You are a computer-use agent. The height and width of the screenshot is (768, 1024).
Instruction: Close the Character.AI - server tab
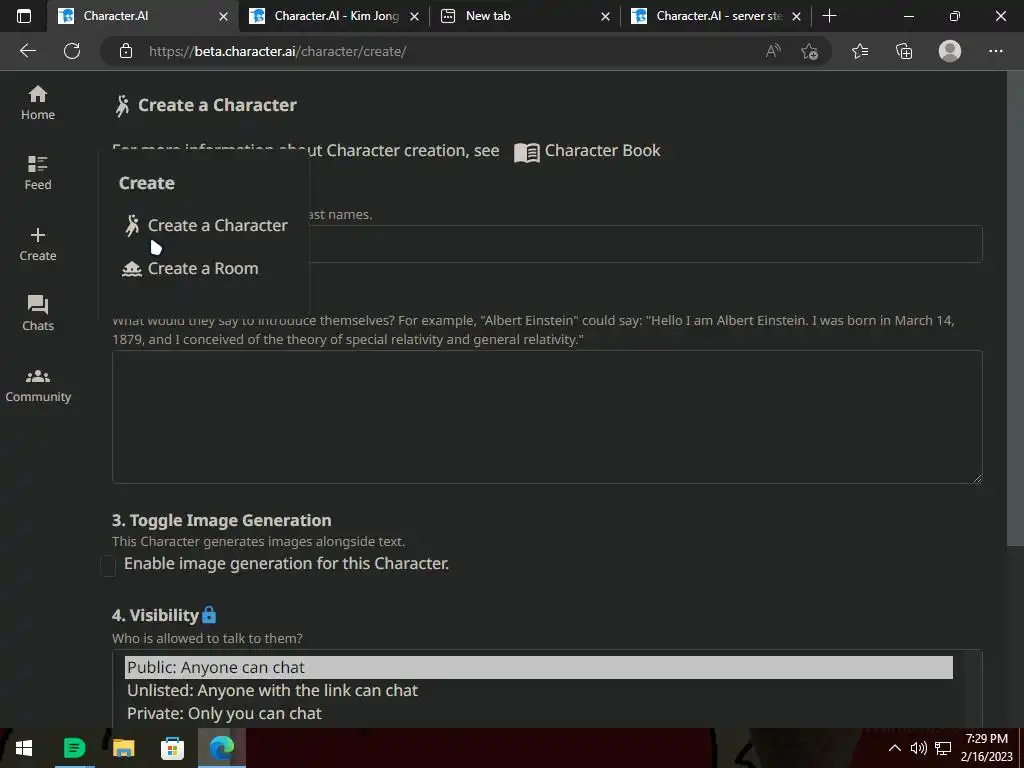(796, 16)
